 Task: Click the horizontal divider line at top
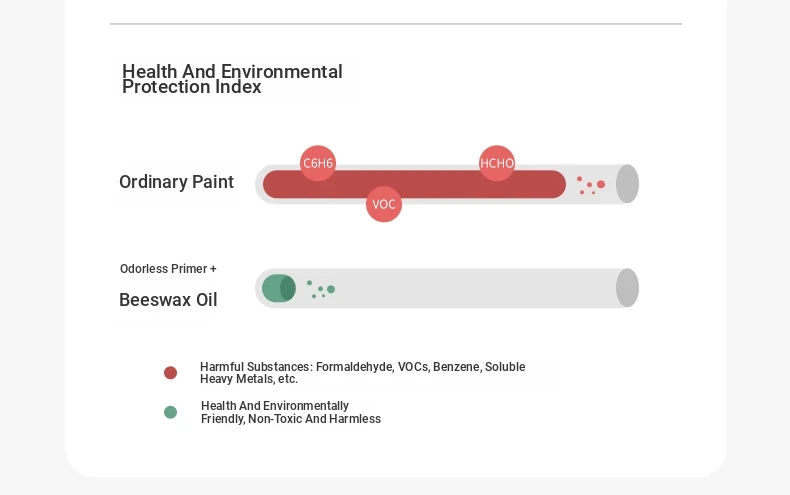pyautogui.click(x=396, y=24)
